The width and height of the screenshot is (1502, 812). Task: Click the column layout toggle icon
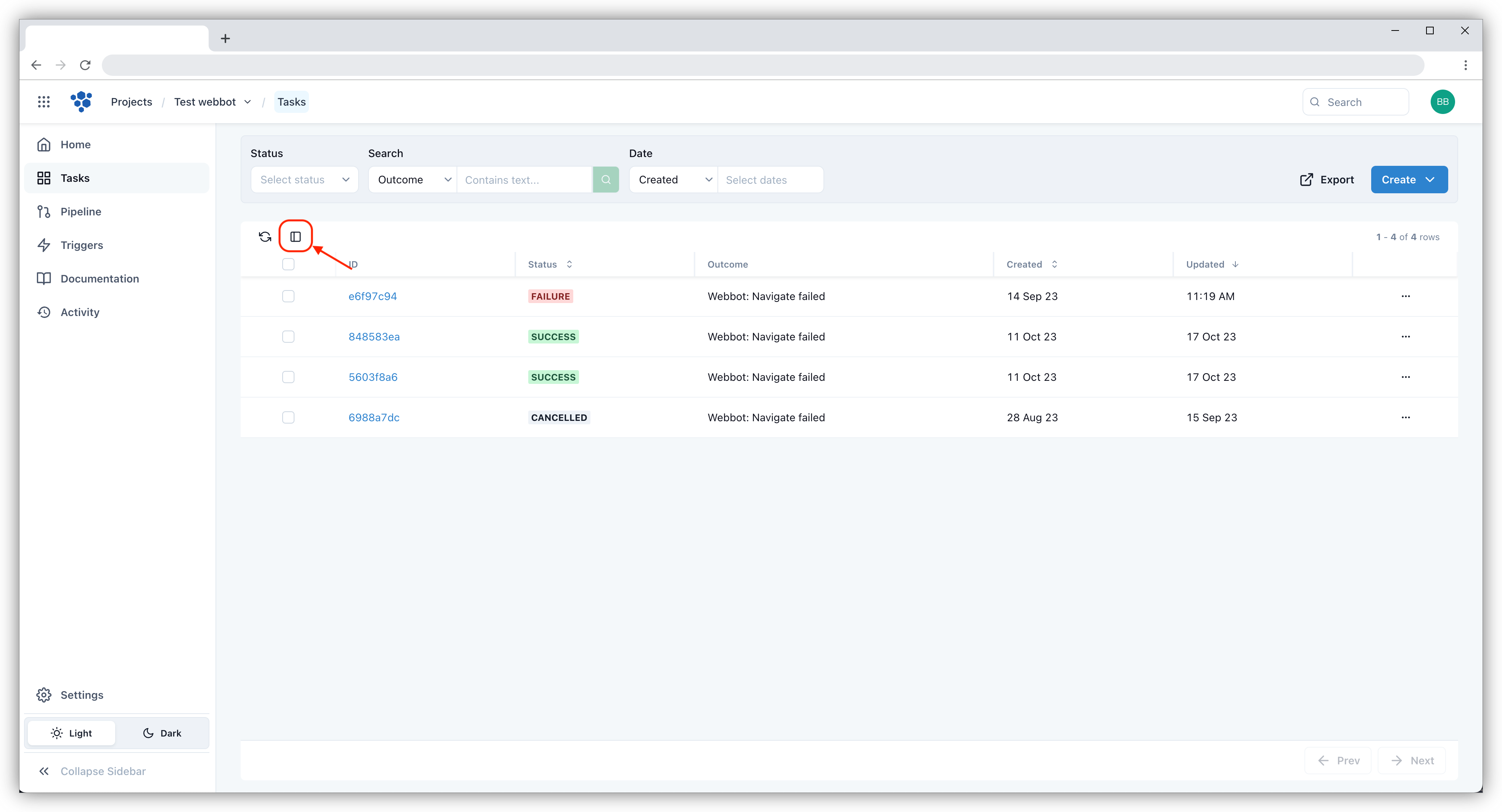tap(296, 236)
